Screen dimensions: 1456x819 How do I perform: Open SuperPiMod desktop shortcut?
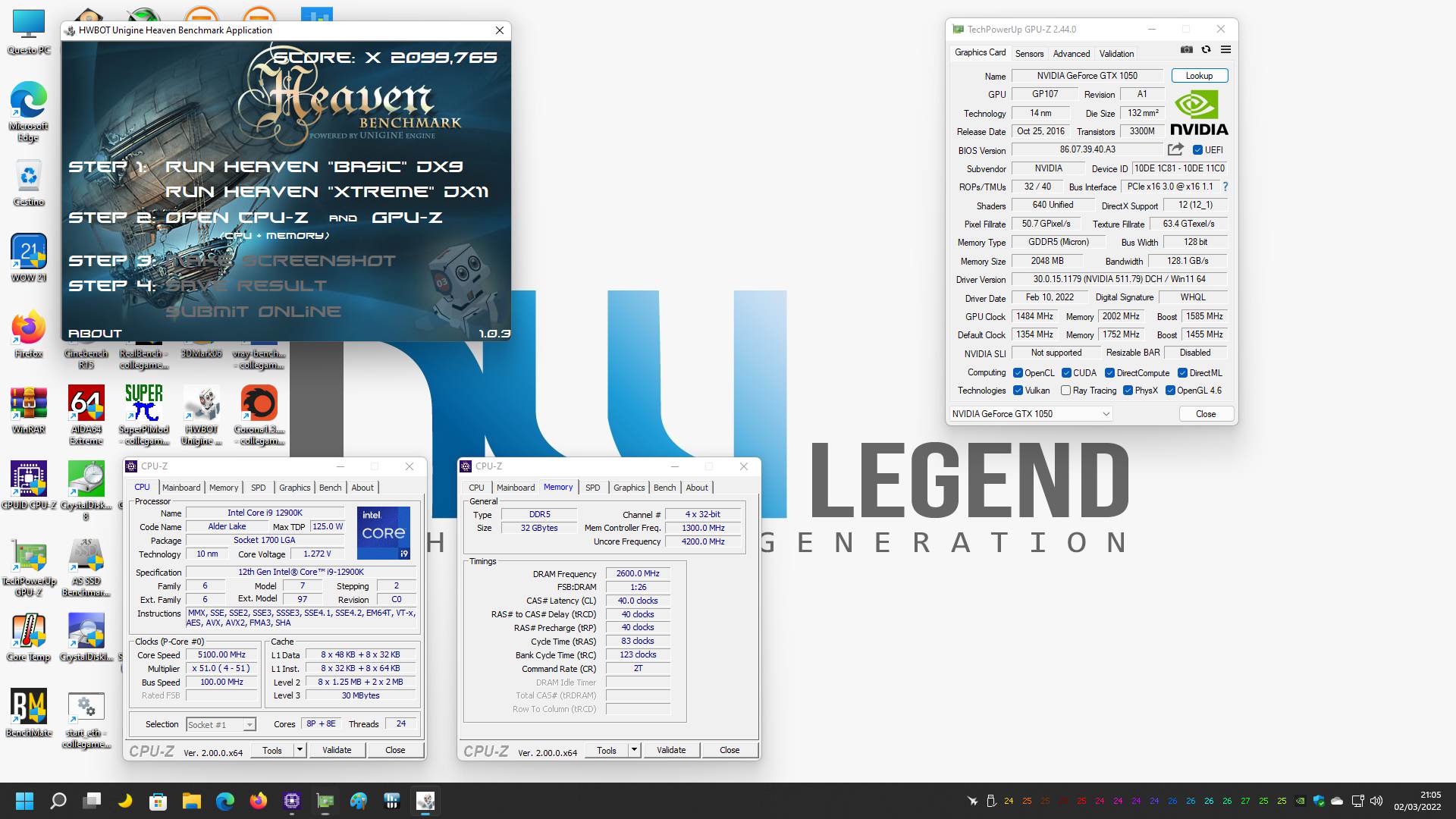pyautogui.click(x=143, y=415)
